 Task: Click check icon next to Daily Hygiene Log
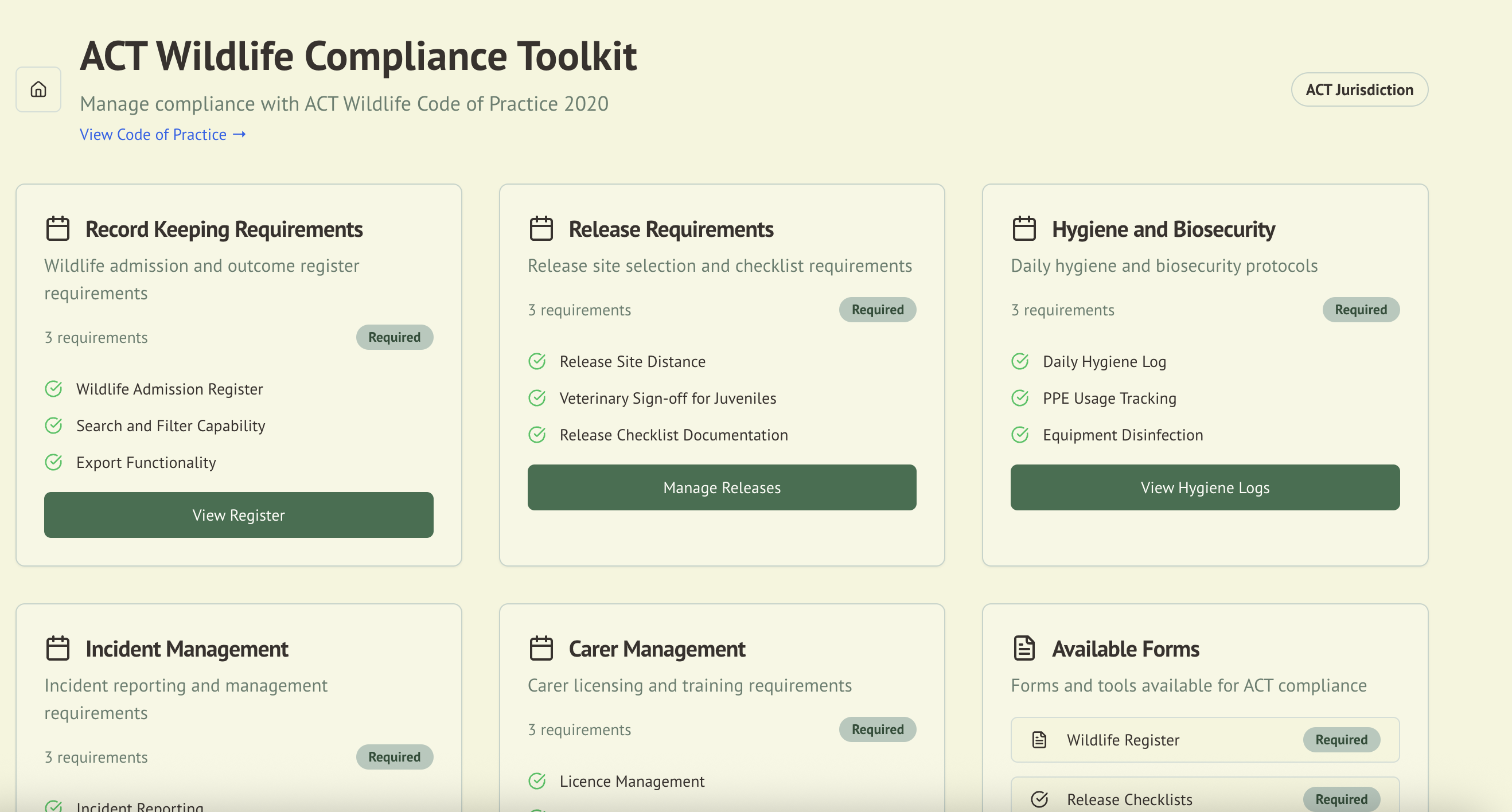coord(1019,361)
